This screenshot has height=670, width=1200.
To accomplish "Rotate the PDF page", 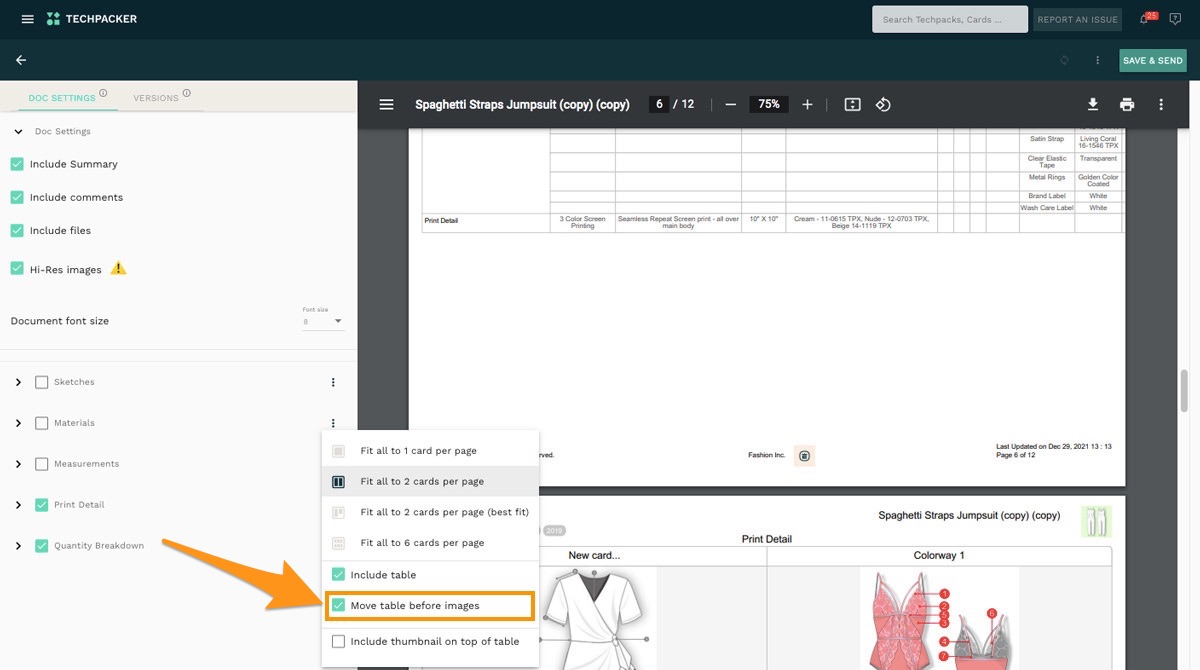I will [x=884, y=104].
